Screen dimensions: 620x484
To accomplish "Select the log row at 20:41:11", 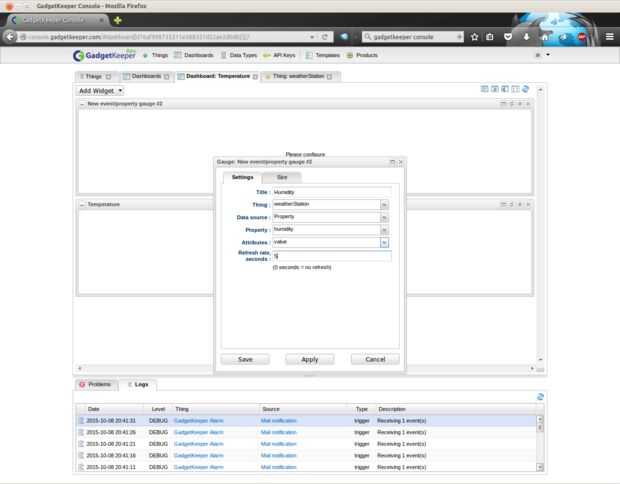I will (306, 467).
